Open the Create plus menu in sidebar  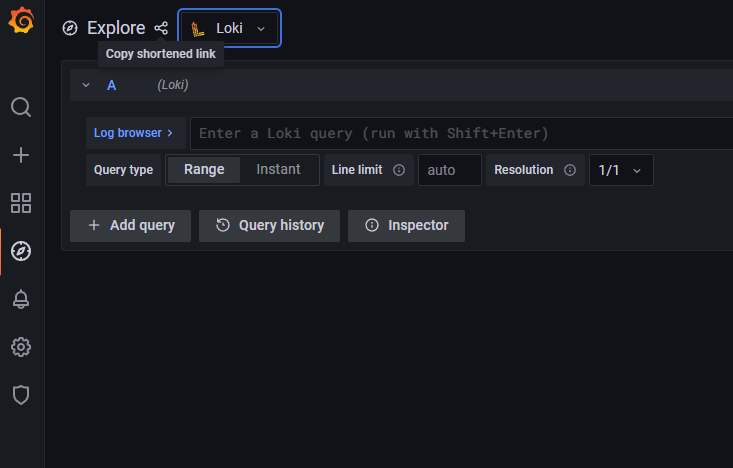21,155
